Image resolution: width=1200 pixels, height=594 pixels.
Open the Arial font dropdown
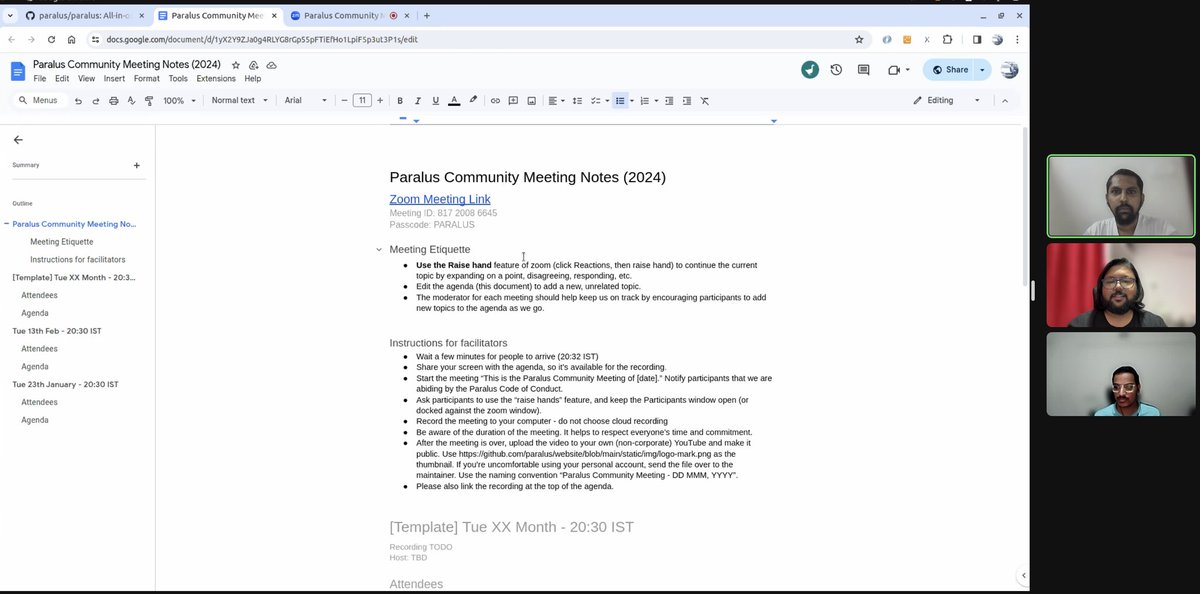point(305,101)
